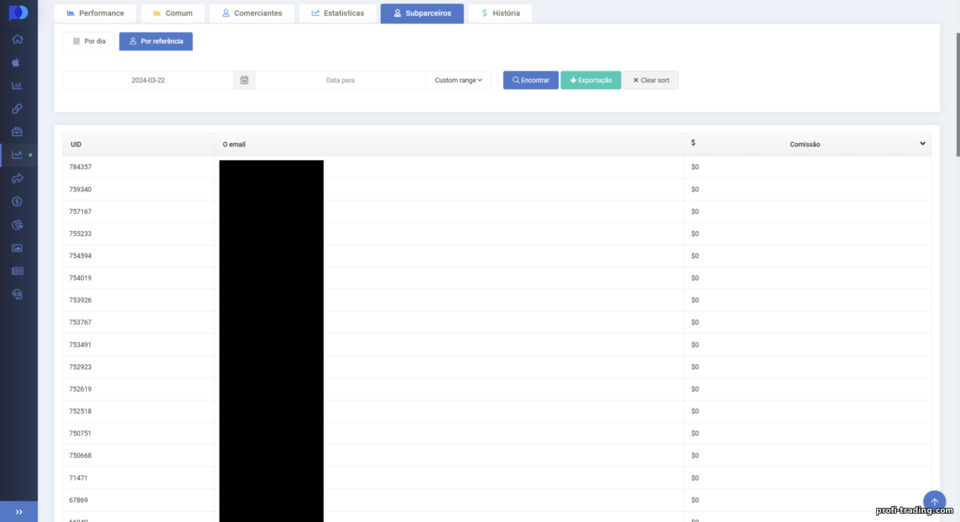Image resolution: width=960 pixels, height=522 pixels.
Task: Switch to the Comum tab
Action: point(173,13)
